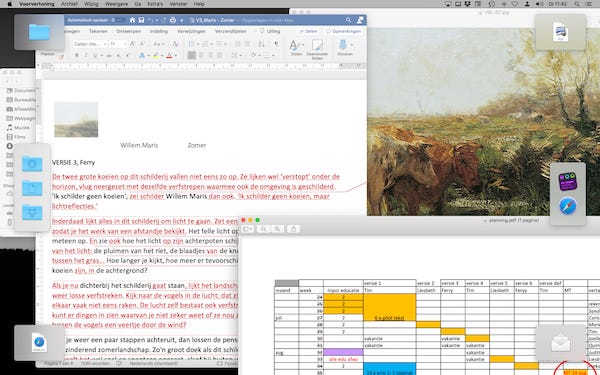Click the Center alignment icon
The image size is (600, 375).
pos(201,55)
